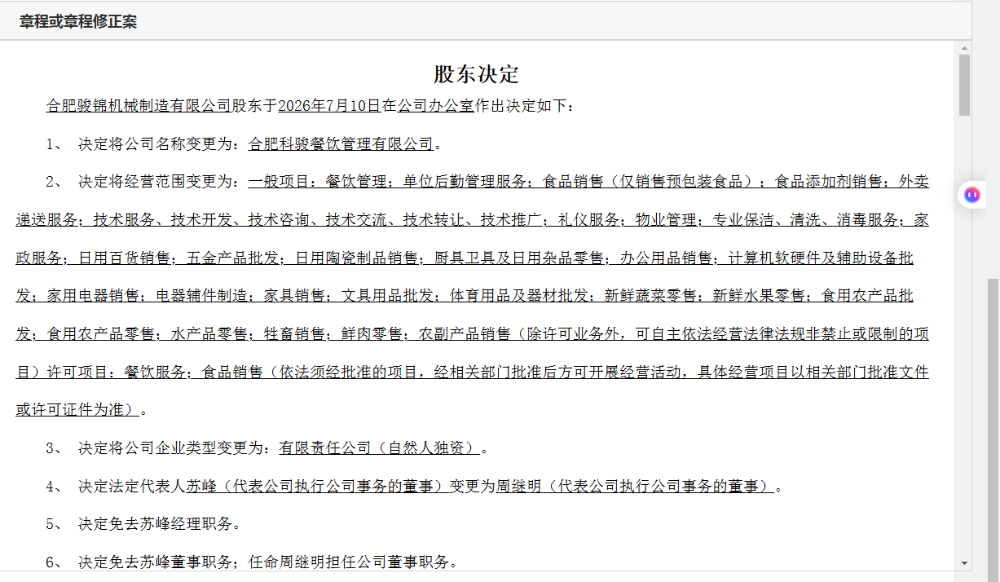Viewport: 1000px width, 582px height.
Task: Click the scope text 物业管理
Action: 666,220
